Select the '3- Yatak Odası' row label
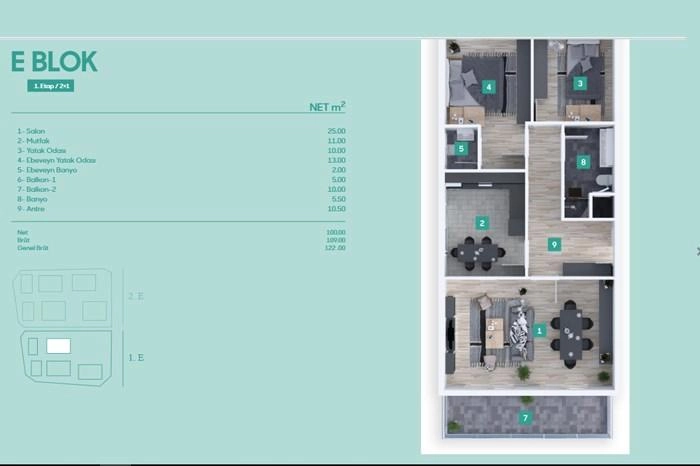The width and height of the screenshot is (700, 466). click(x=42, y=150)
